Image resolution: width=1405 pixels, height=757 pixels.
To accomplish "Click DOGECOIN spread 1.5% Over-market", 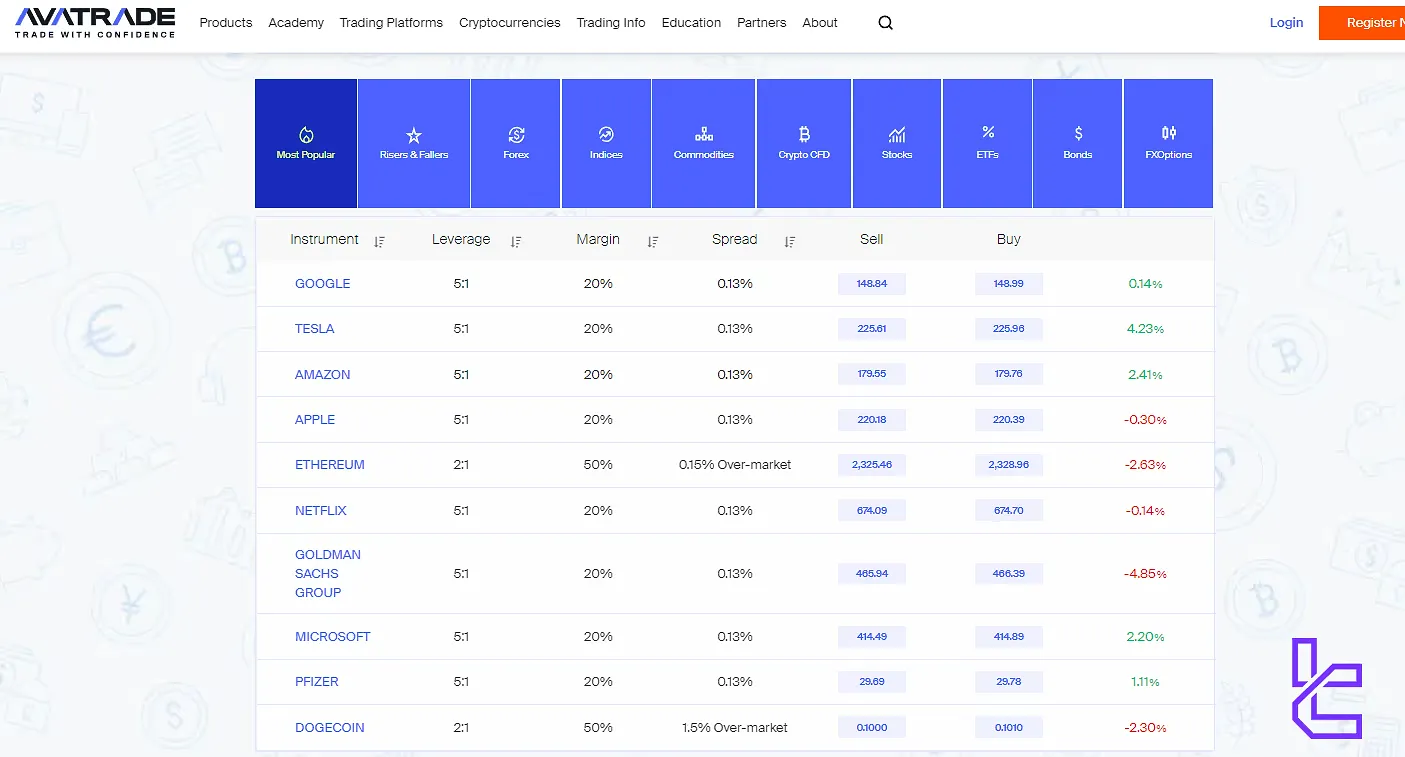I will (x=735, y=728).
